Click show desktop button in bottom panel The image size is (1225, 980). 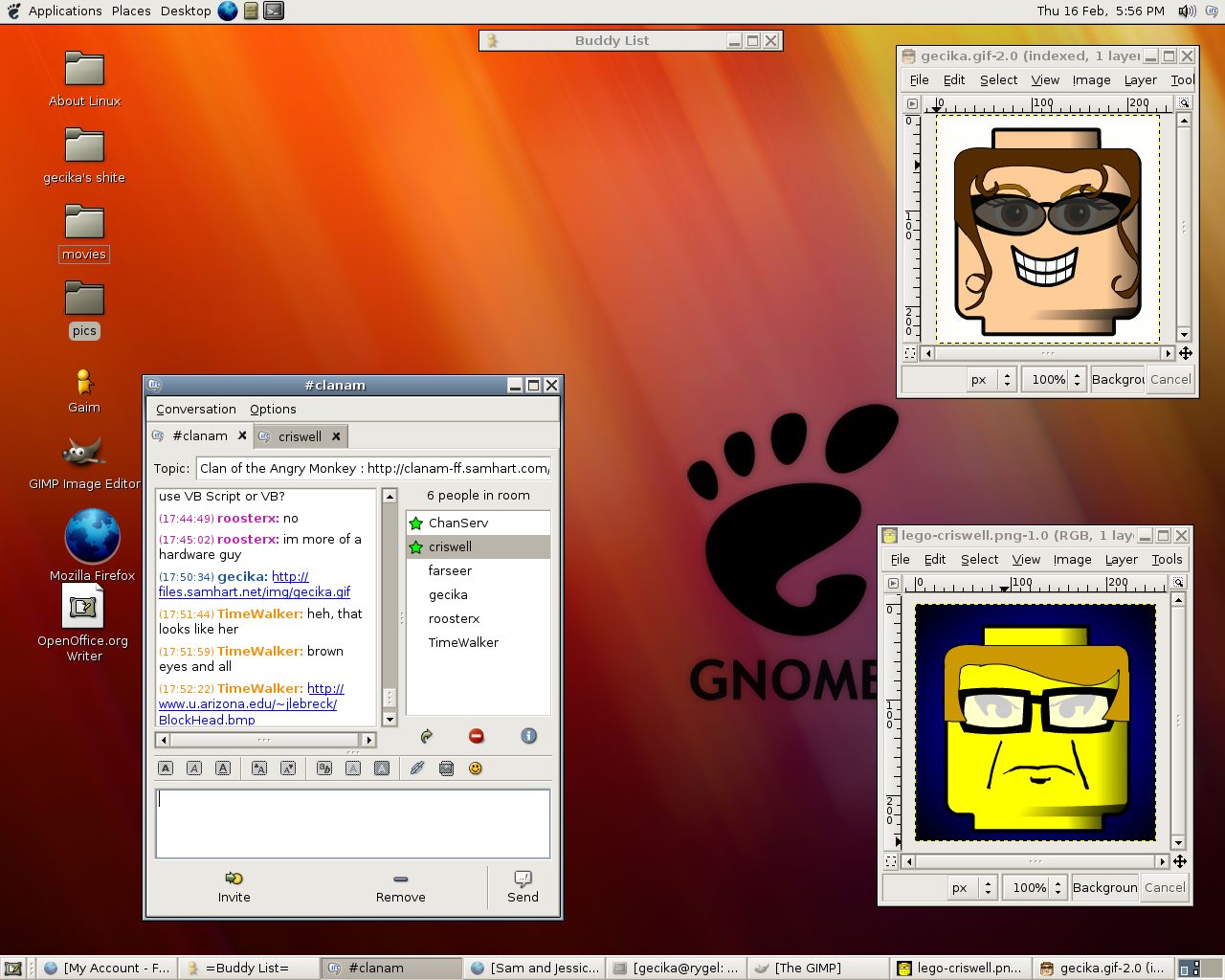tap(13, 968)
